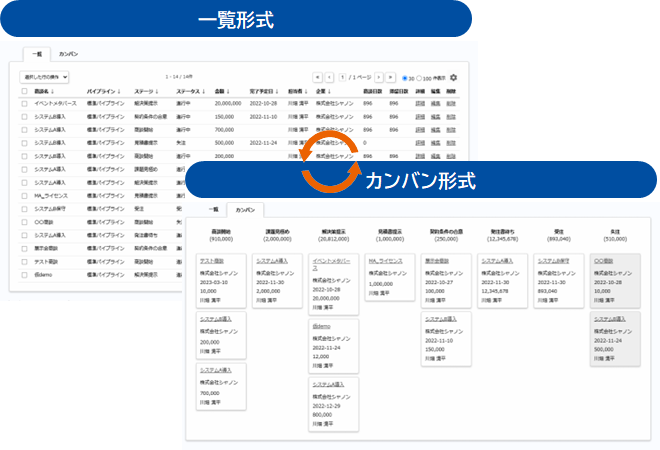Sort by 担当者 column arrow
This screenshot has height=450, width=660.
306,91
